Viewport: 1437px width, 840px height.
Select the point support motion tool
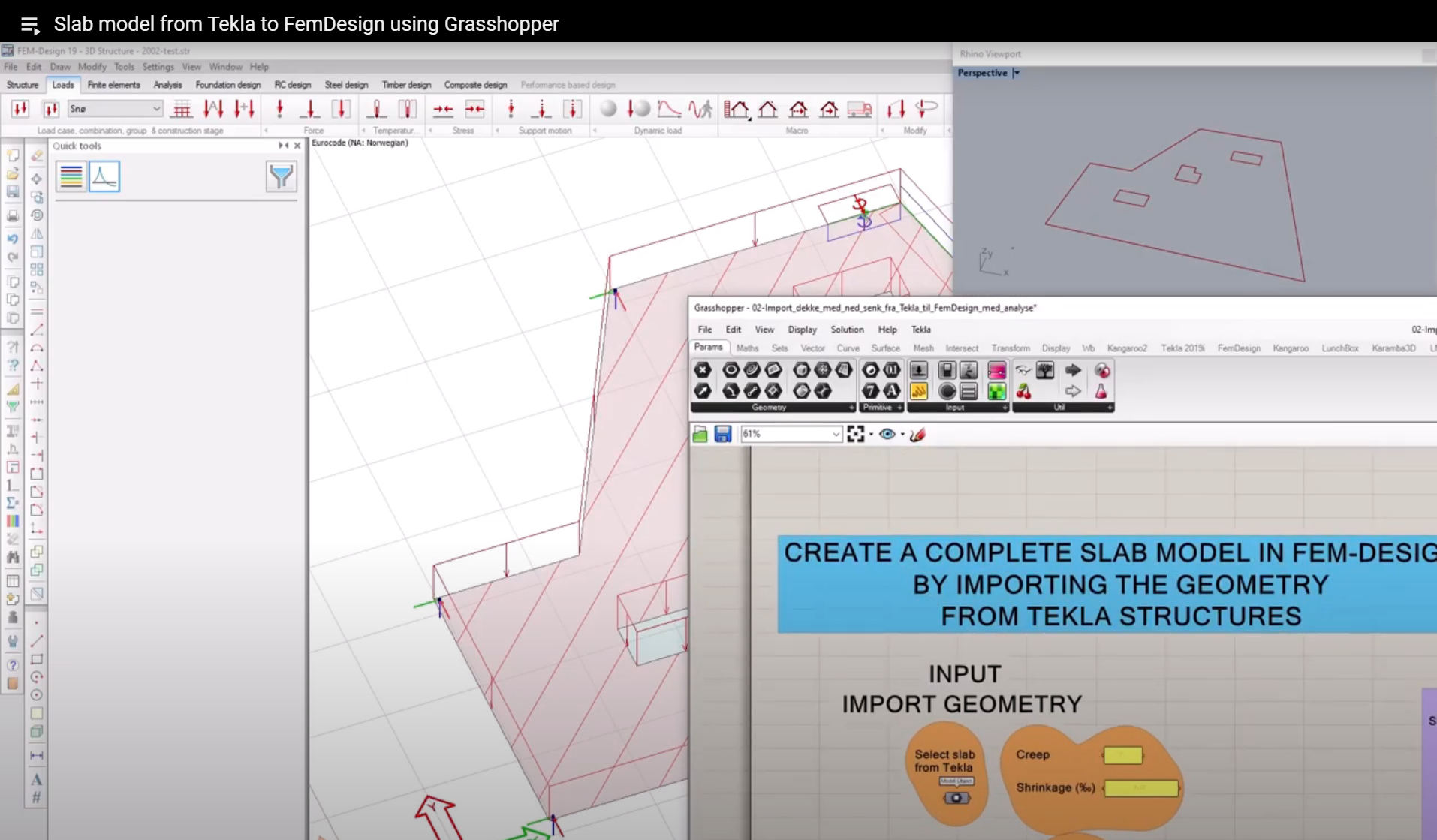(x=511, y=109)
